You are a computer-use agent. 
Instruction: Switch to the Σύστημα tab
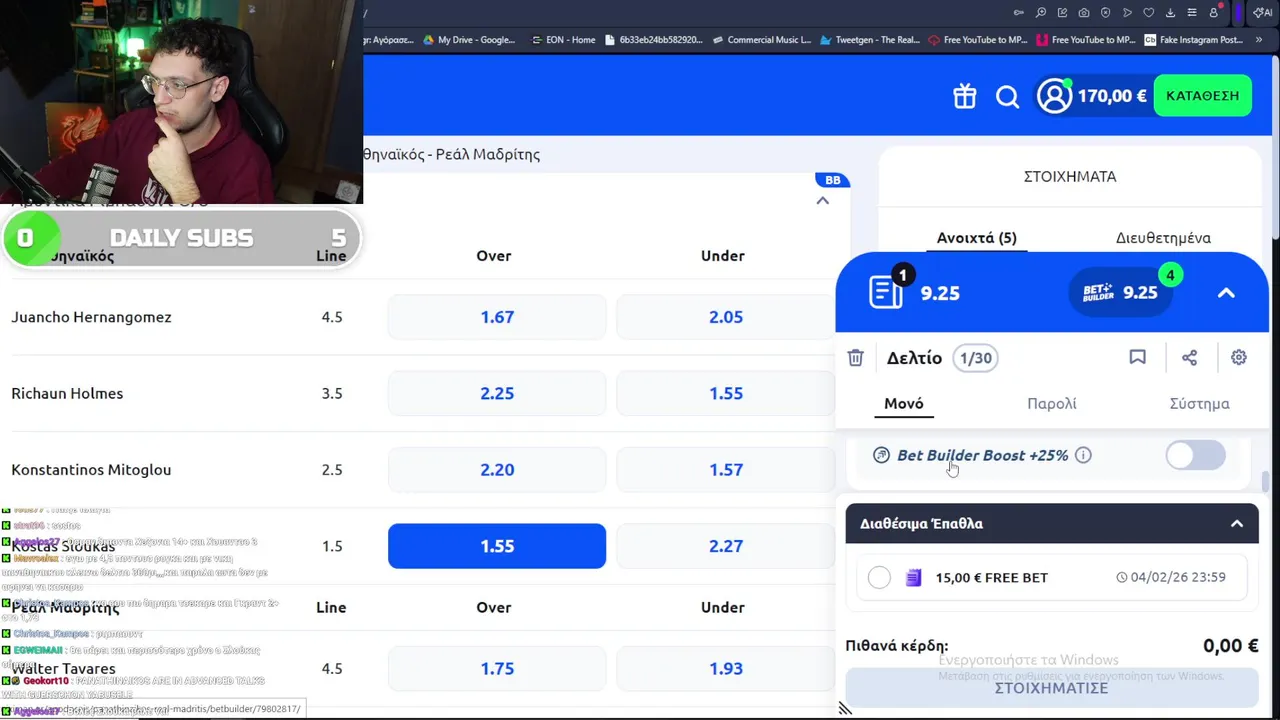(1199, 404)
